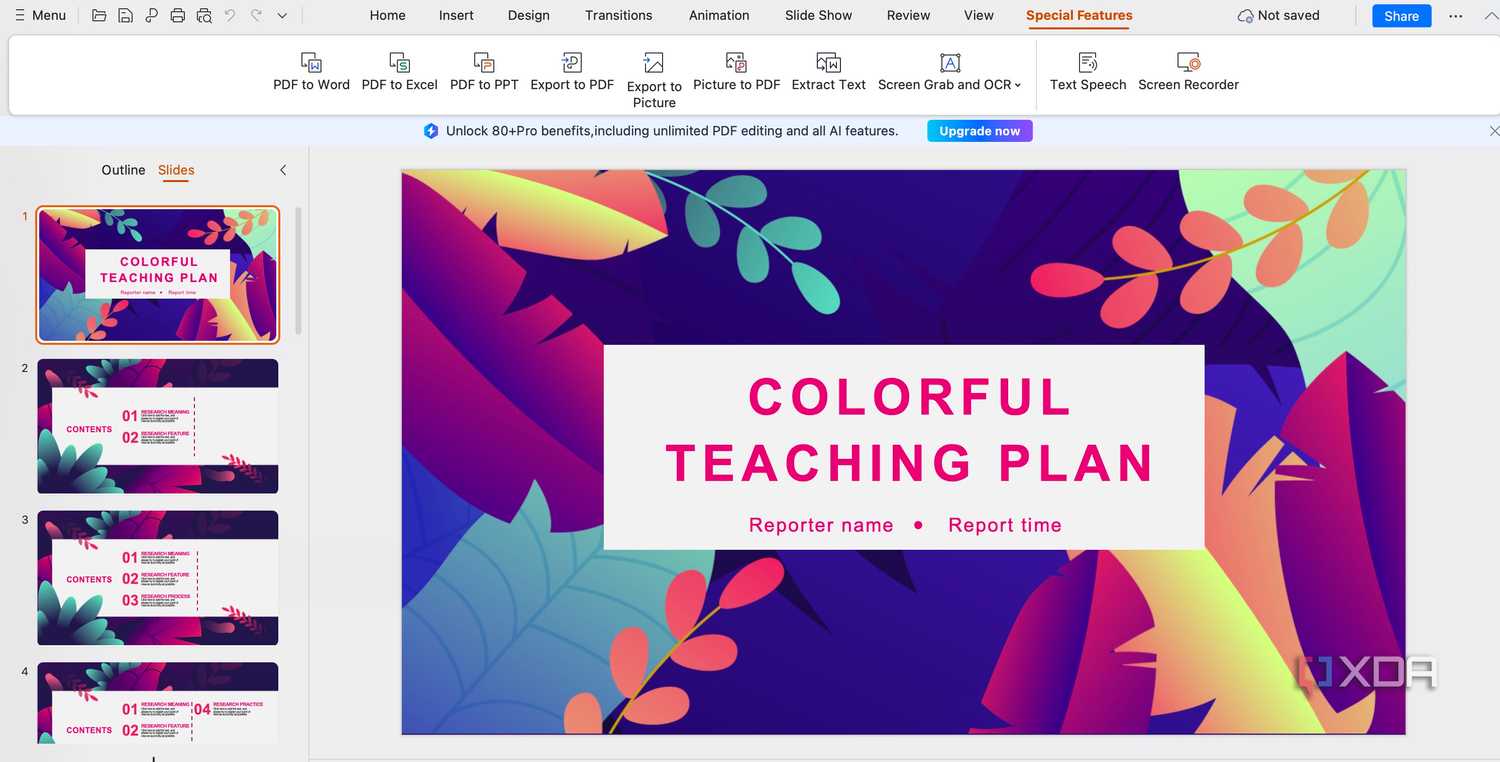The image size is (1500, 762).
Task: Click the Pro benefits badge icon
Action: point(431,131)
